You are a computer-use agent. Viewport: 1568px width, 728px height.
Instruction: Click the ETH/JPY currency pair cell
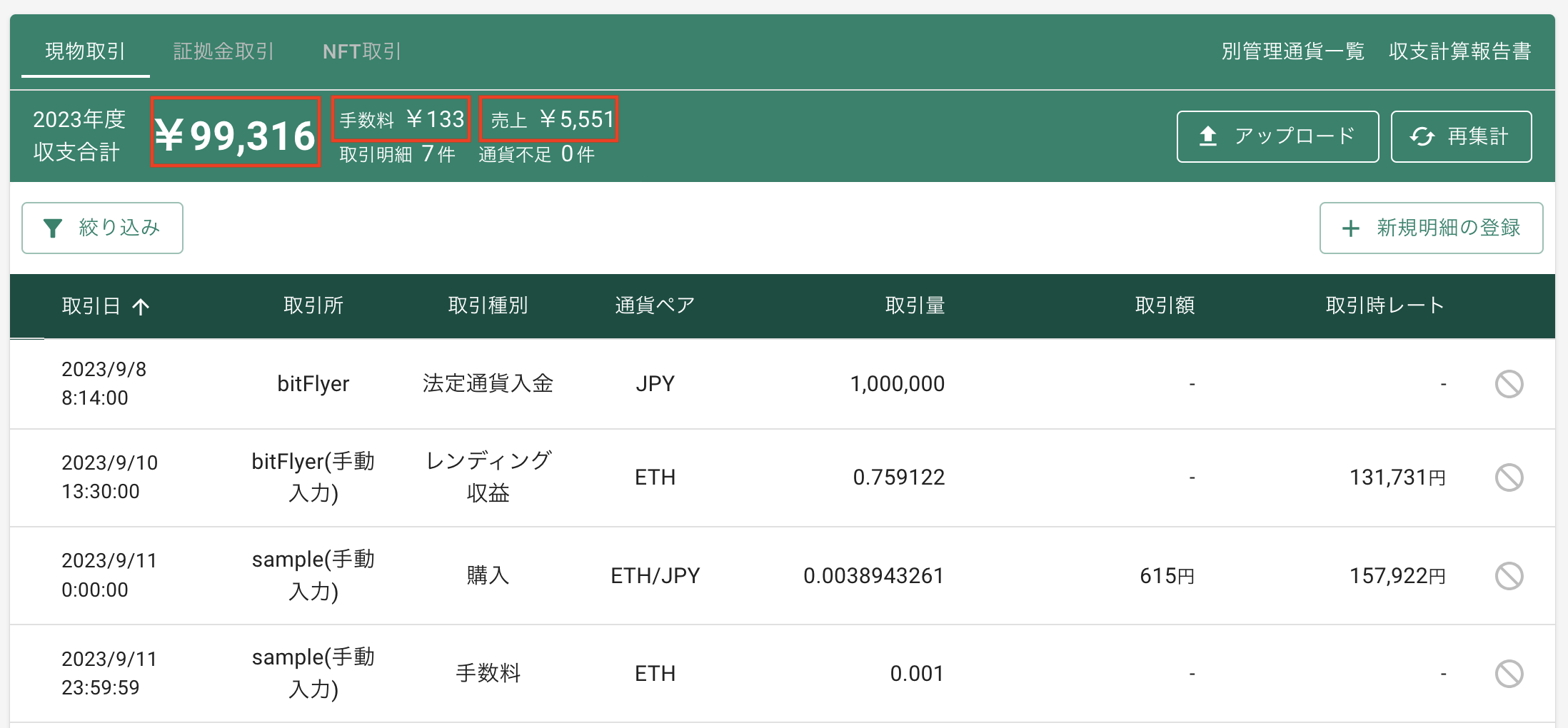click(655, 576)
